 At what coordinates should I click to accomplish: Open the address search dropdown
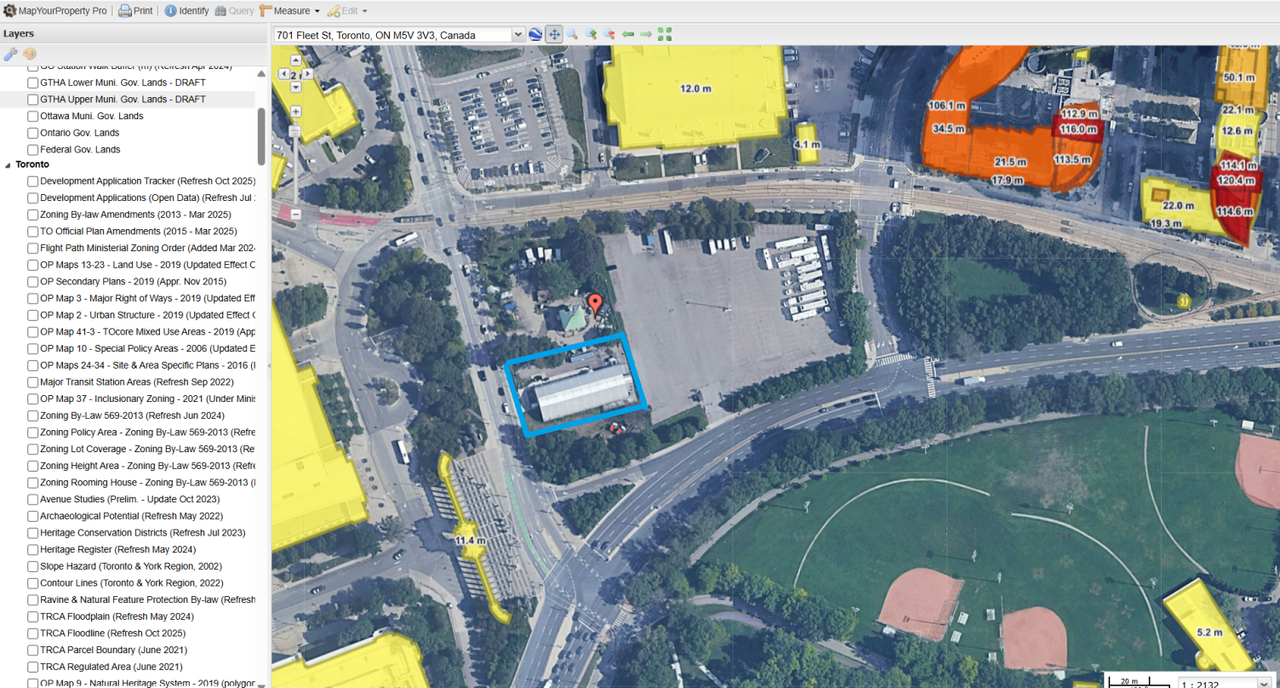tap(518, 35)
